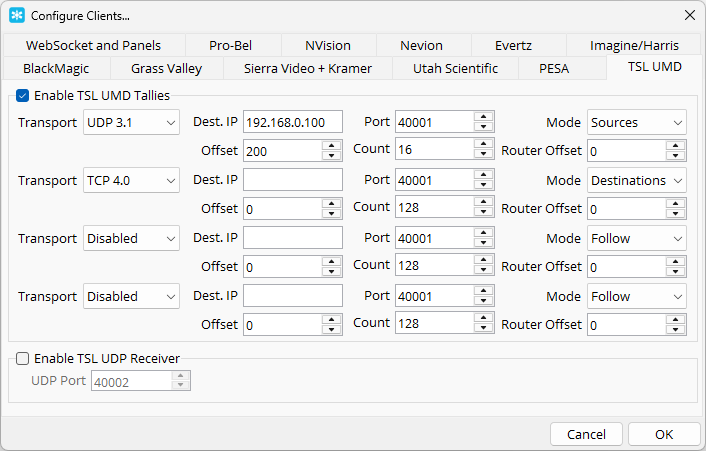Increase the TCP 4.0 row Offset value
This screenshot has height=451, width=706.
[332, 203]
